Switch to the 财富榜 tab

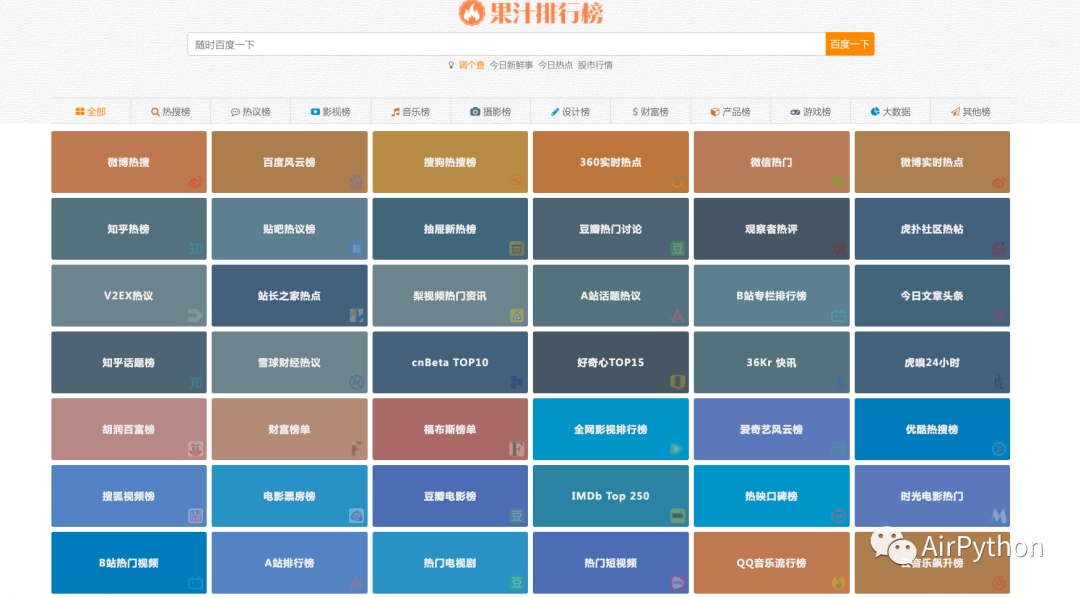650,112
